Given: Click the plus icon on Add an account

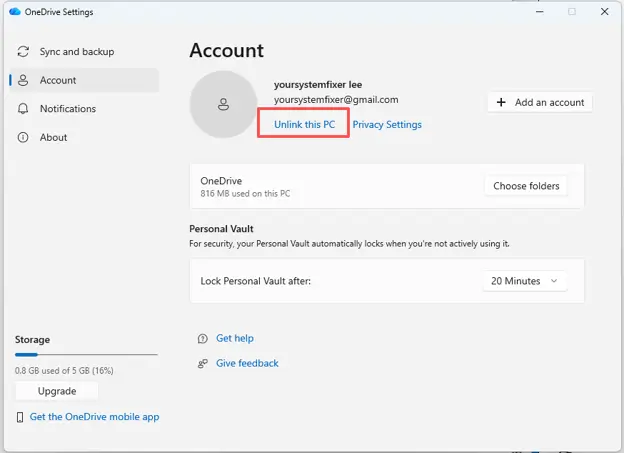Looking at the screenshot, I should (501, 102).
